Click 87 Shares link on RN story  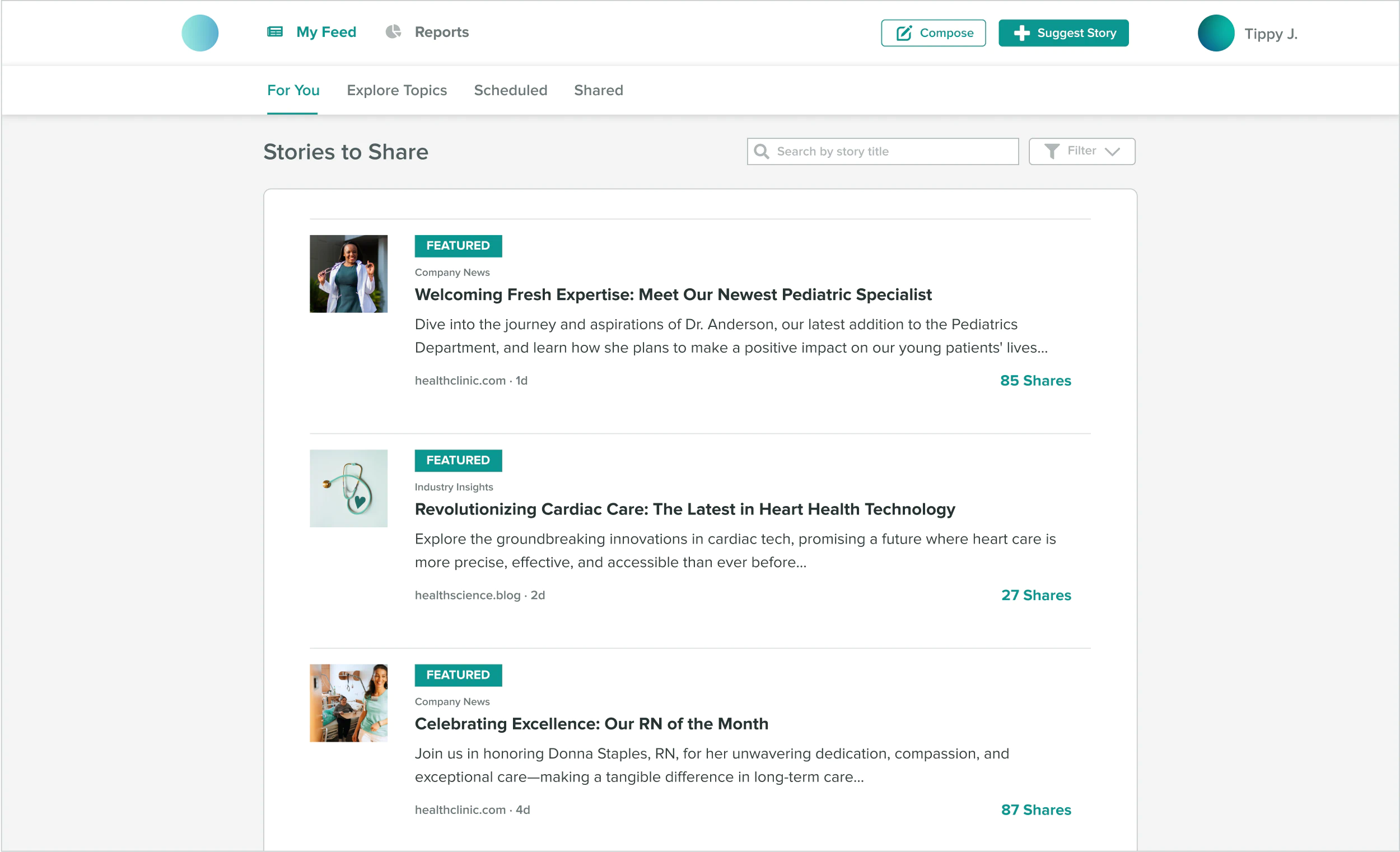[1035, 810]
